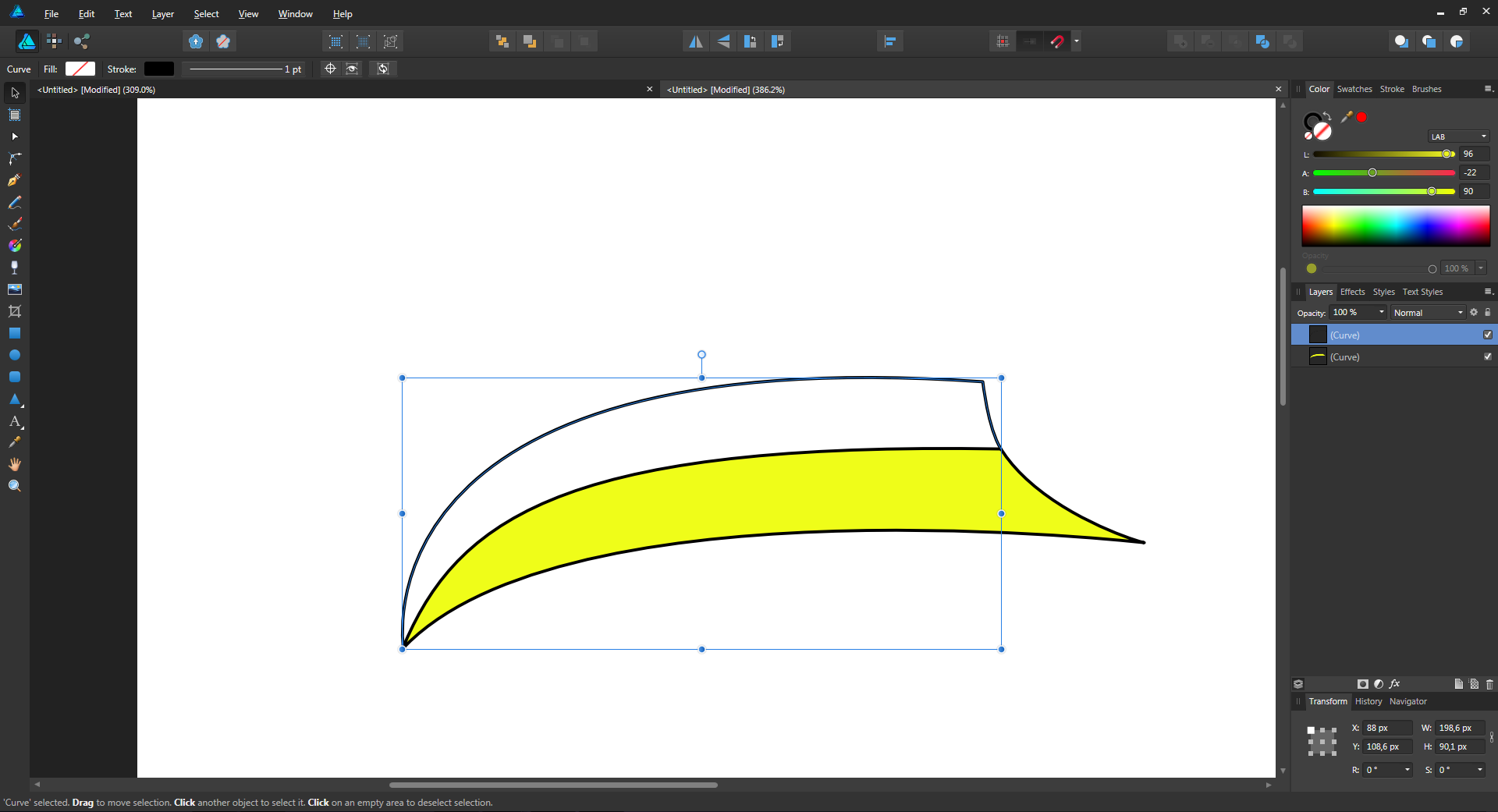Open the Layer menu

[162, 14]
